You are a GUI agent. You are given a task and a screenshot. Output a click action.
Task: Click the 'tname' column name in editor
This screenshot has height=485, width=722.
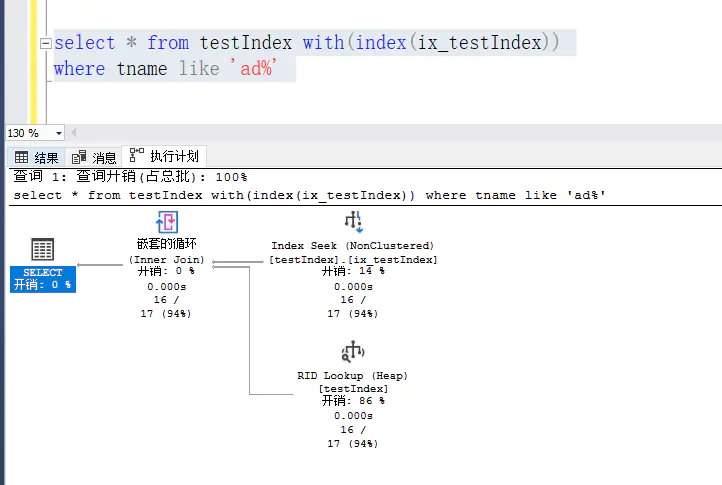[142, 69]
